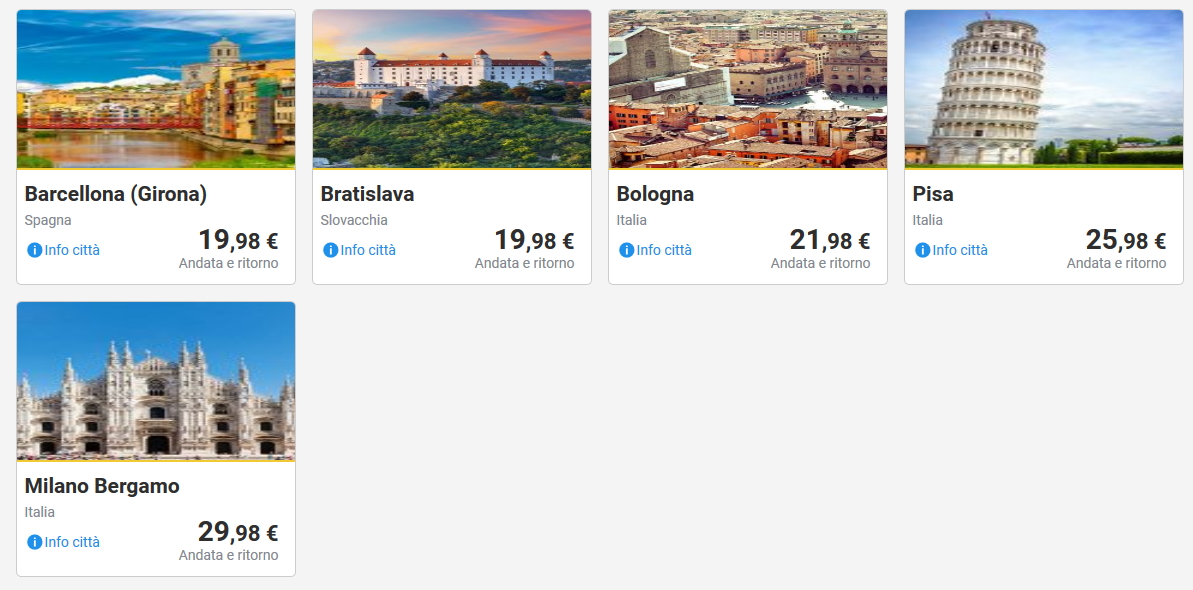1193x590 pixels.
Task: Open the Bratislava castle photo
Action: click(x=452, y=89)
